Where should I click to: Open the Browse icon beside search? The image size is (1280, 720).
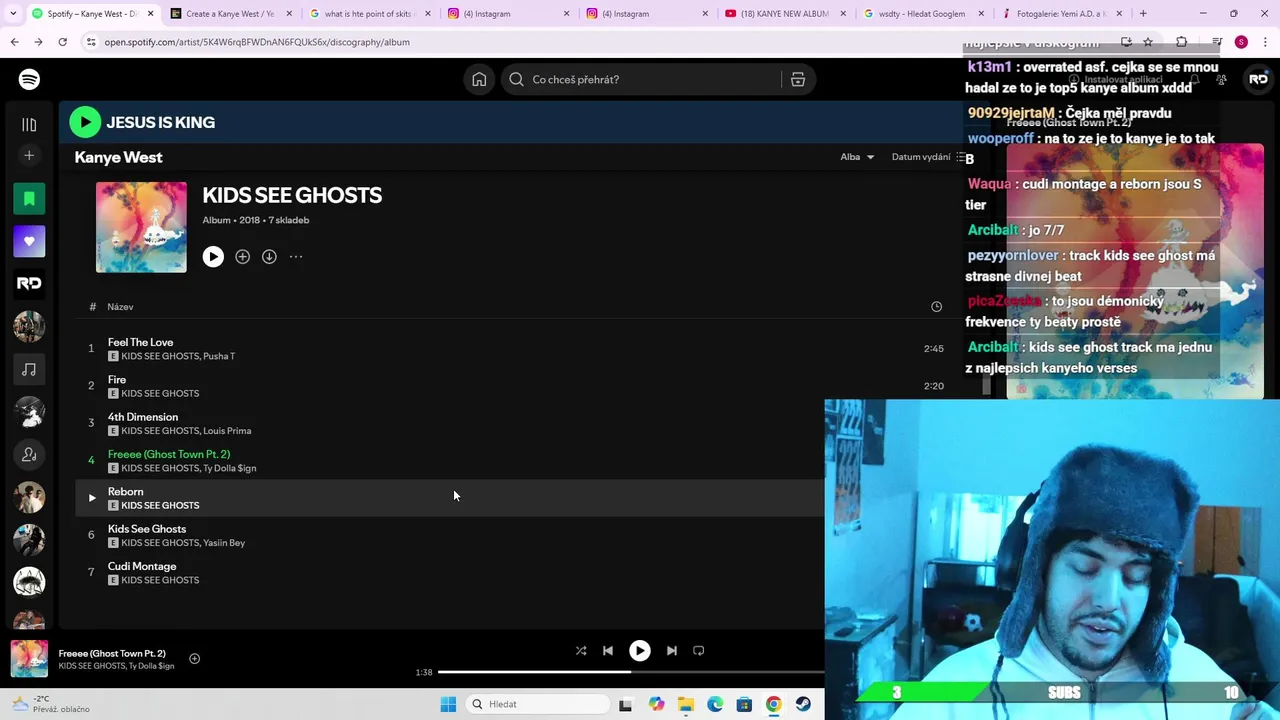click(x=798, y=79)
